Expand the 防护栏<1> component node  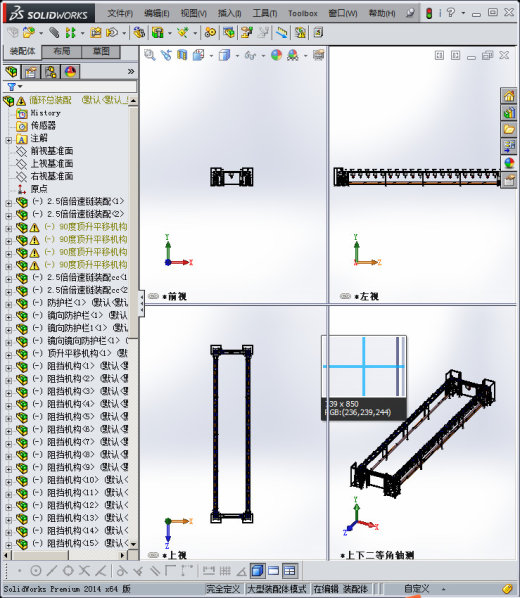9,305
